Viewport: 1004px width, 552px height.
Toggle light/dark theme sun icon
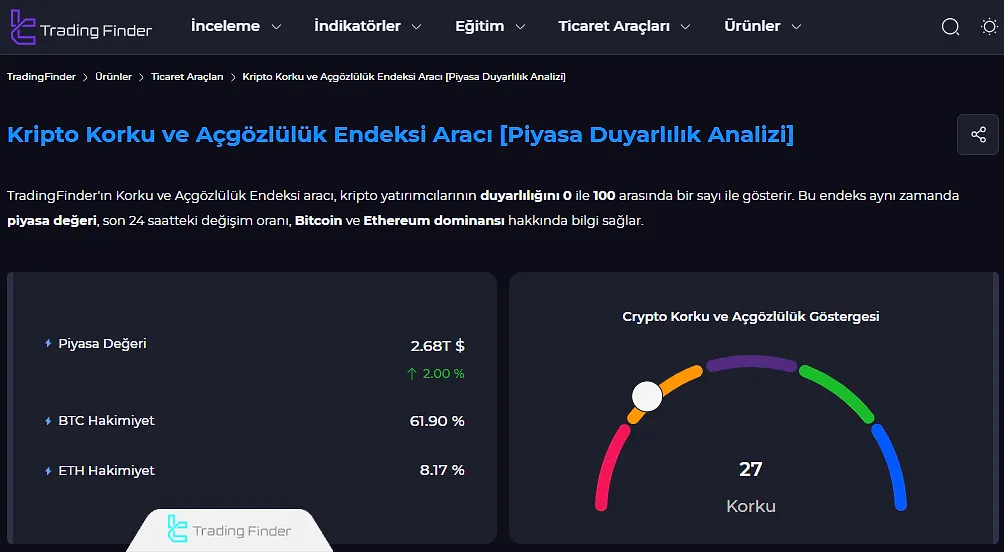coord(989,26)
